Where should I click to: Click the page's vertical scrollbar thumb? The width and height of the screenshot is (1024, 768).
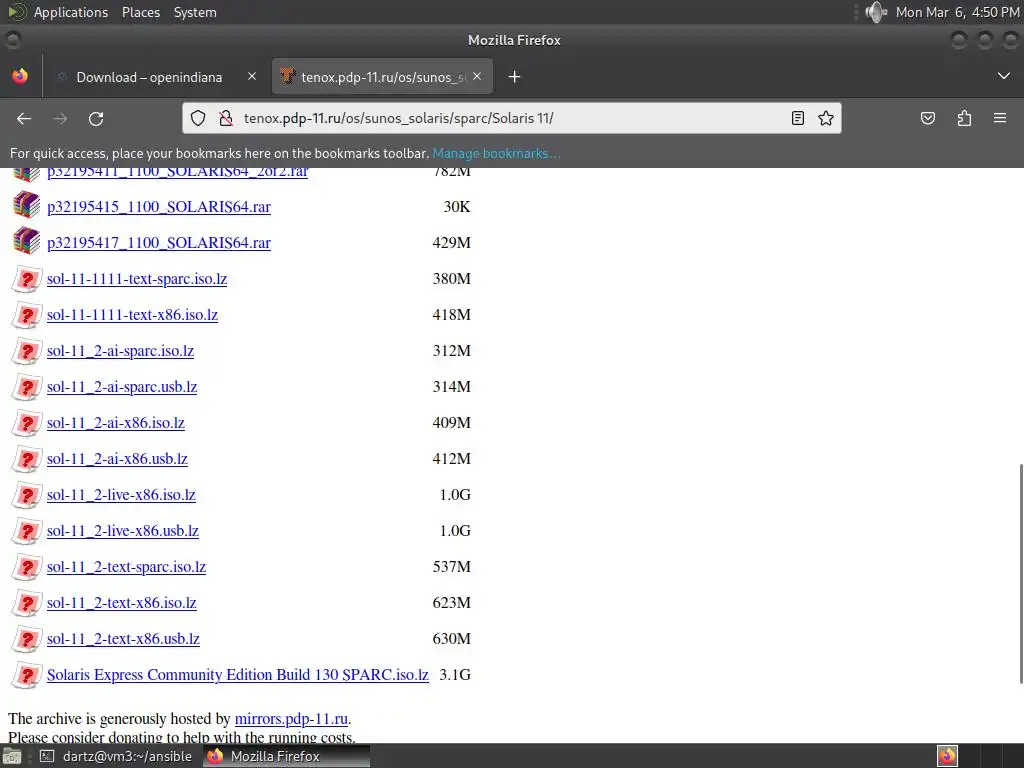1021,573
